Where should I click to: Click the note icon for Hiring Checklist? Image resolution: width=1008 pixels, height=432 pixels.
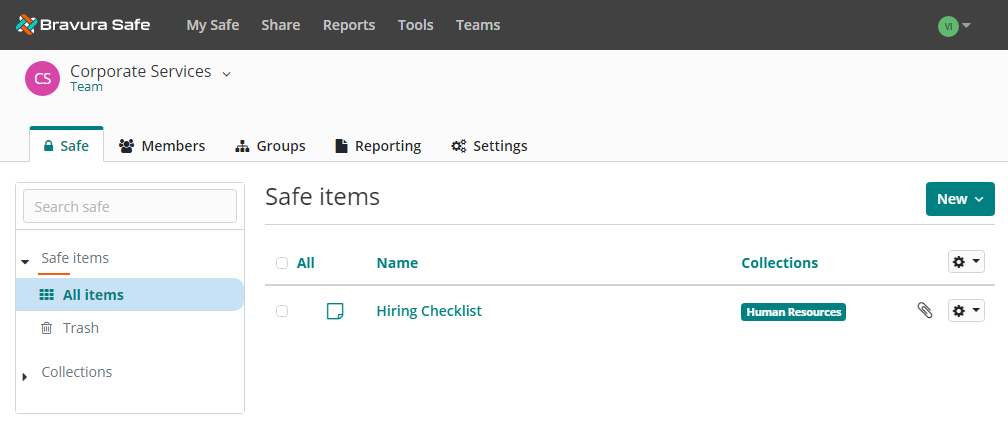point(335,311)
